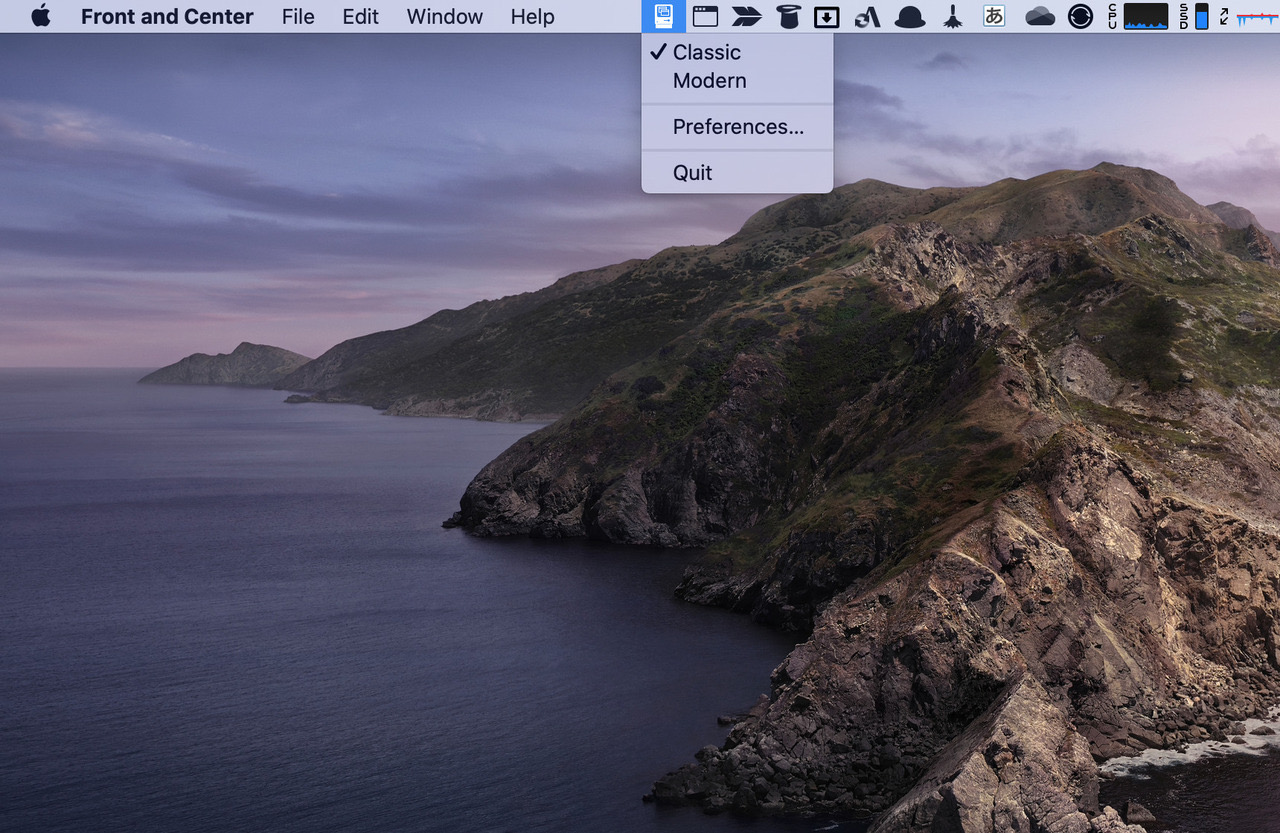The image size is (1280, 833).
Task: Open the File menu
Action: [x=298, y=17]
